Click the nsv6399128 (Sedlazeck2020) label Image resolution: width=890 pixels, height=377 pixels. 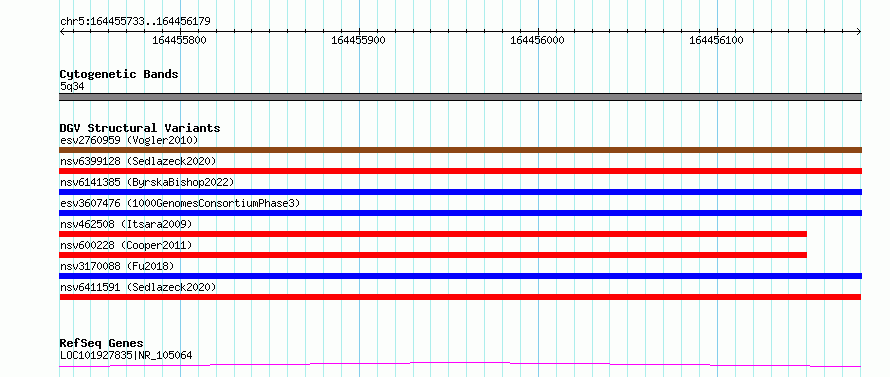click(x=138, y=161)
